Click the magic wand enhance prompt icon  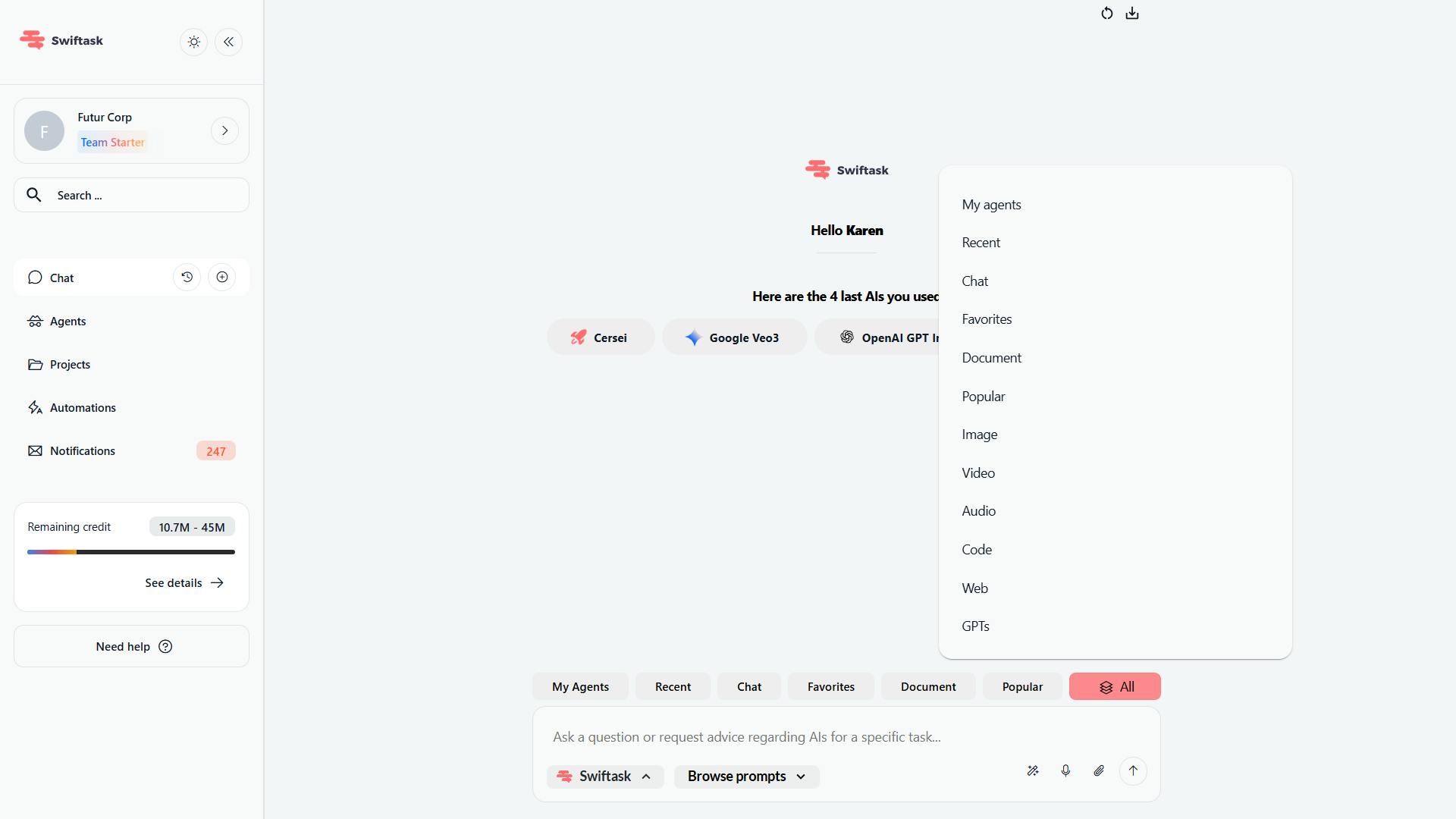point(1033,771)
